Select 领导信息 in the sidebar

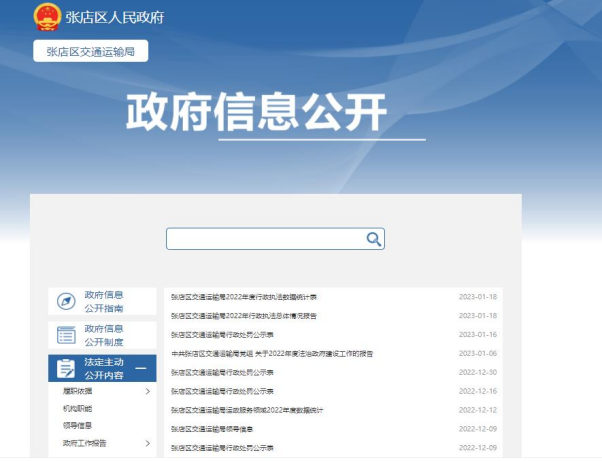tap(77, 425)
